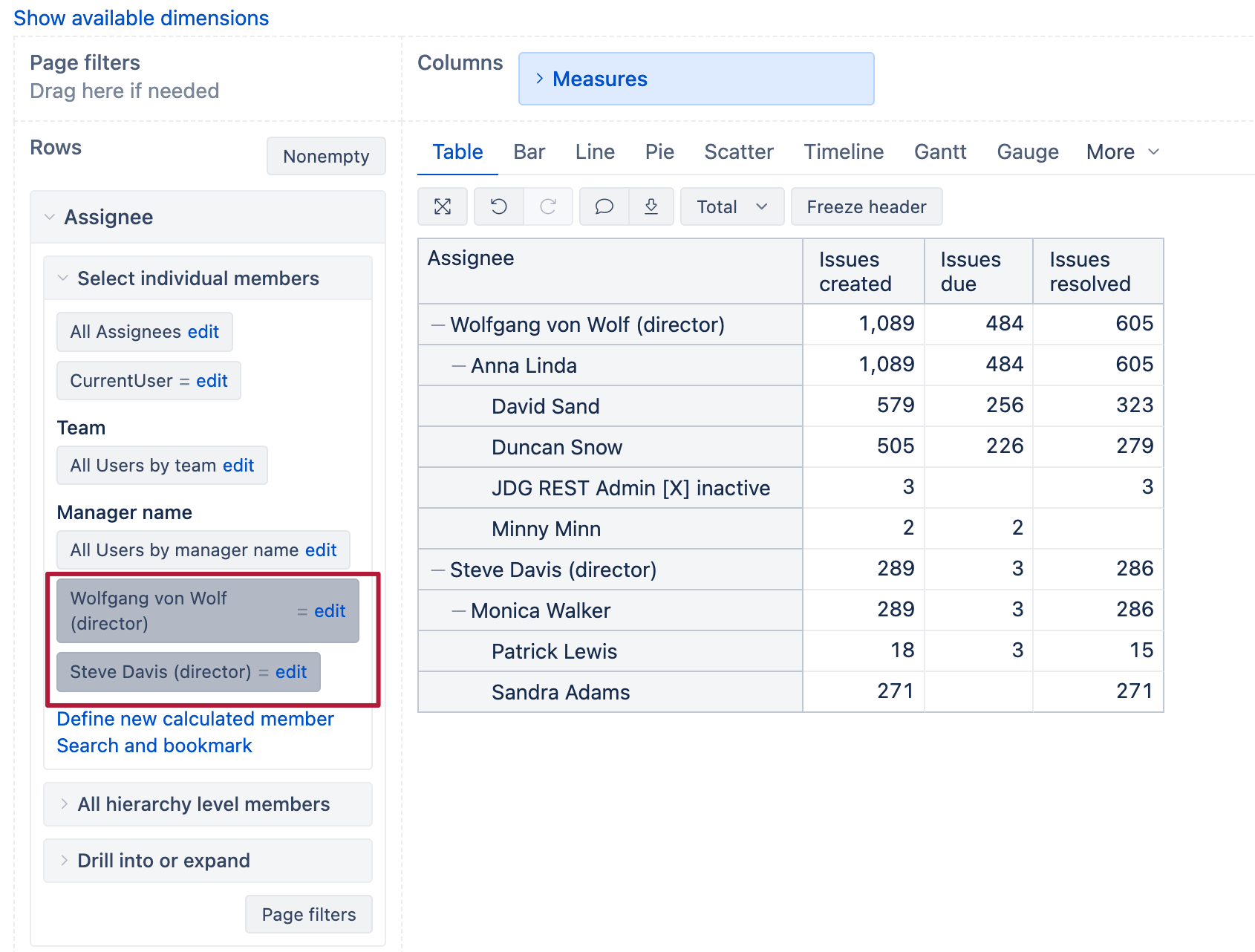Image resolution: width=1255 pixels, height=952 pixels.
Task: Open the More chart types dropdown
Action: pos(1122,151)
